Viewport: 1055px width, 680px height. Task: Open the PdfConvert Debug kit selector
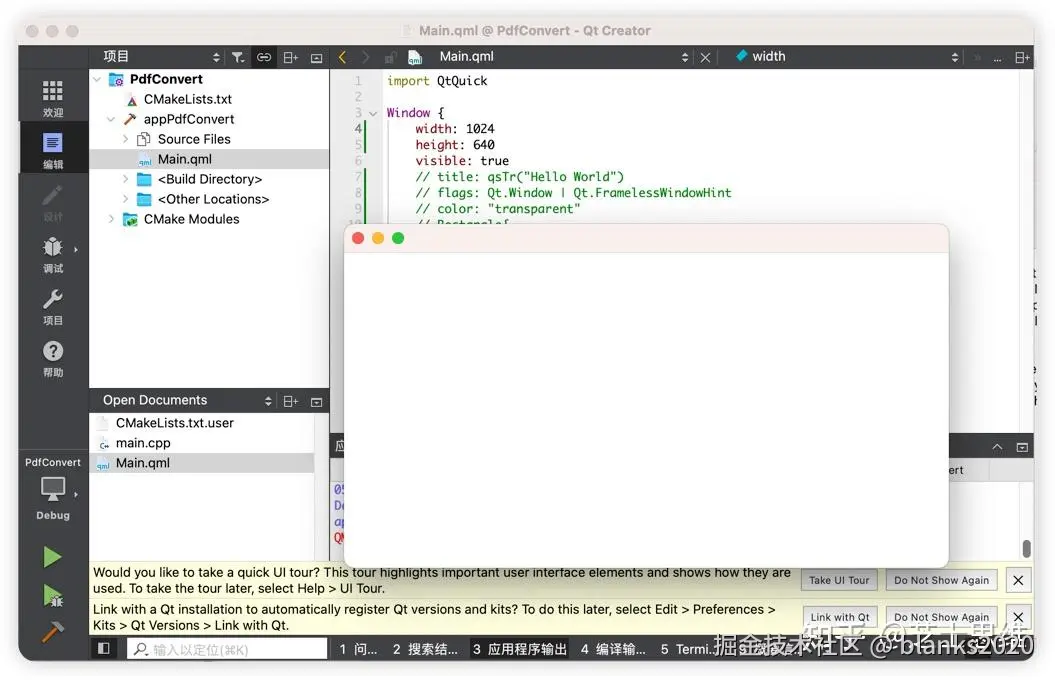(52, 490)
